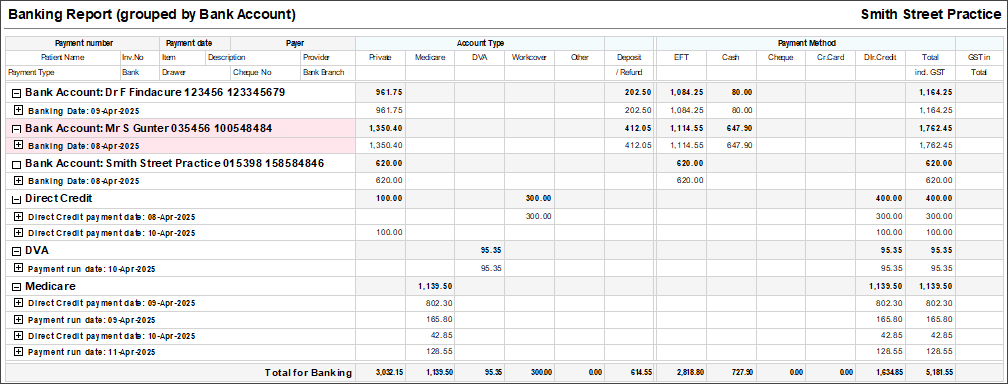
Task: Select the Mr S Gunter bank account row
Action: [x=503, y=128]
